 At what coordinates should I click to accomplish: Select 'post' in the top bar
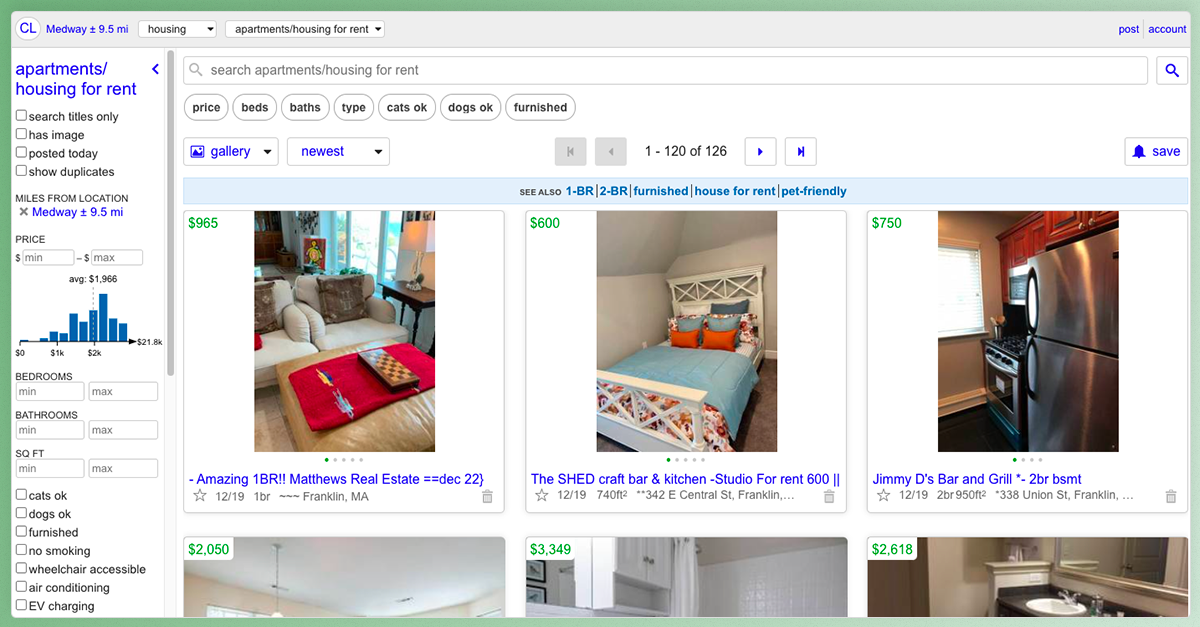(1129, 29)
